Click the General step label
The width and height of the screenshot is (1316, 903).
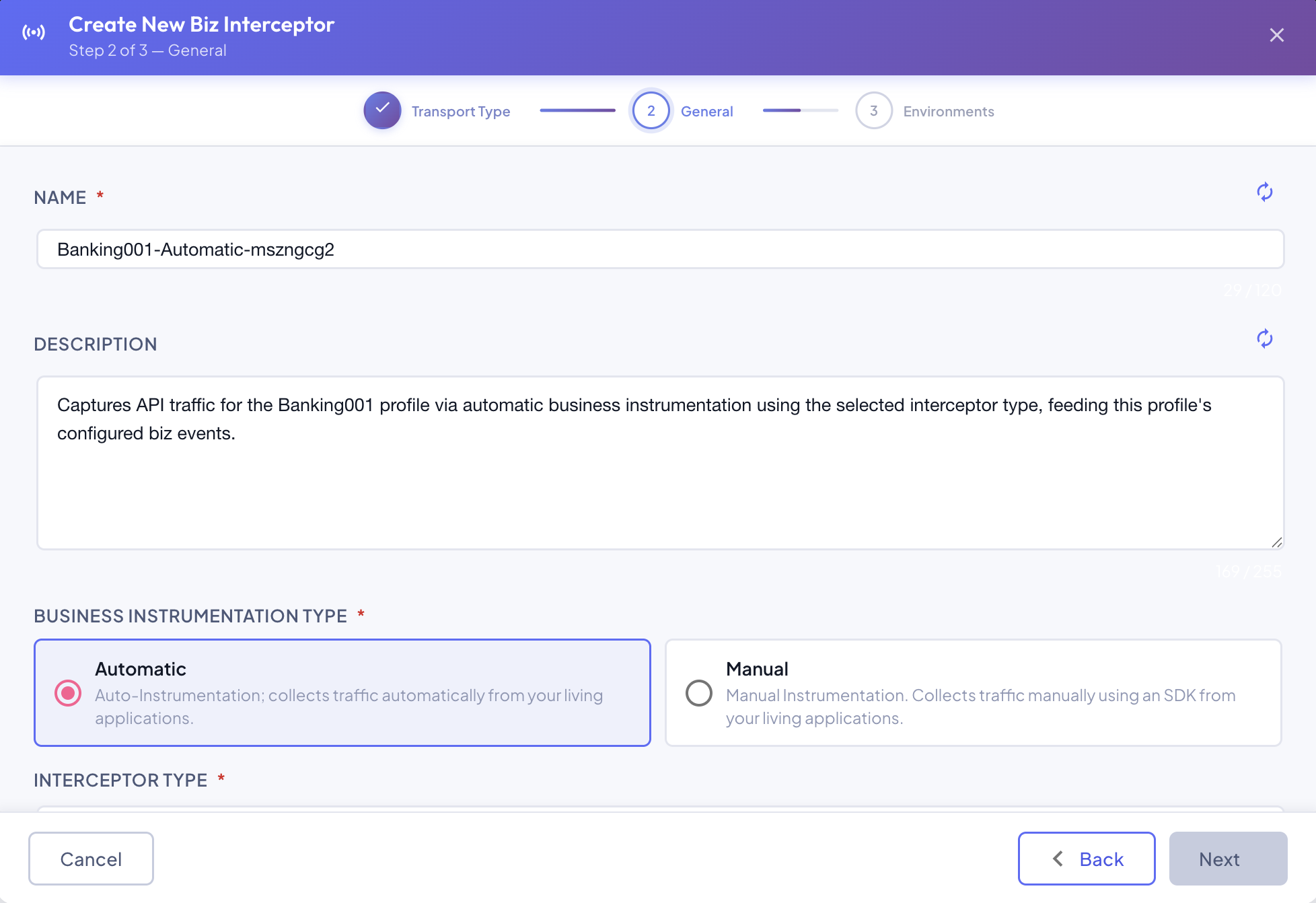706,111
